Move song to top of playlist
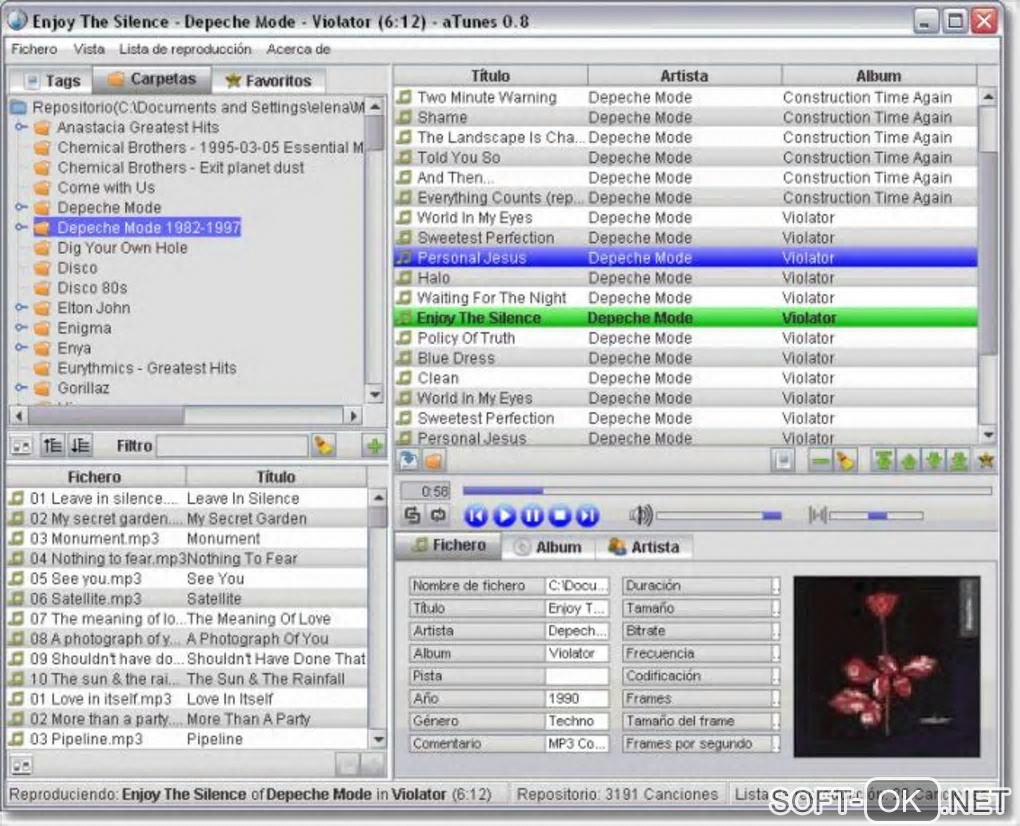 [883, 460]
